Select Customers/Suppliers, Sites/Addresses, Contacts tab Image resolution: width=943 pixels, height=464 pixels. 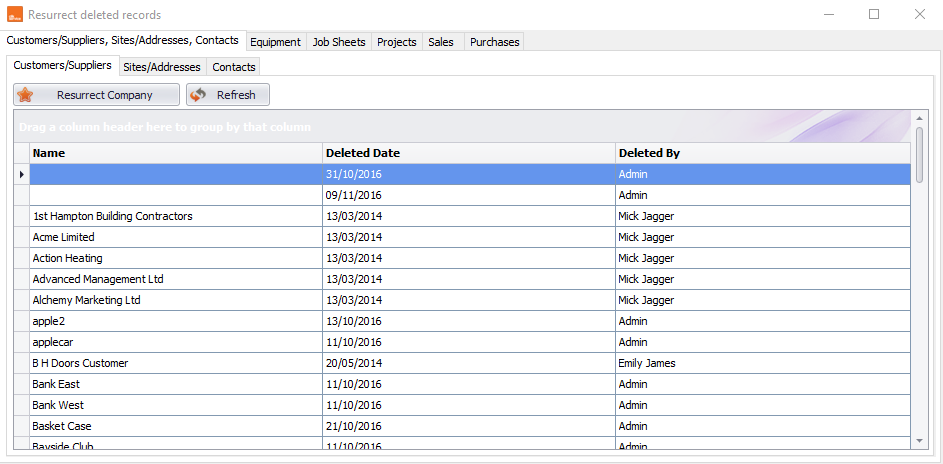coord(123,40)
